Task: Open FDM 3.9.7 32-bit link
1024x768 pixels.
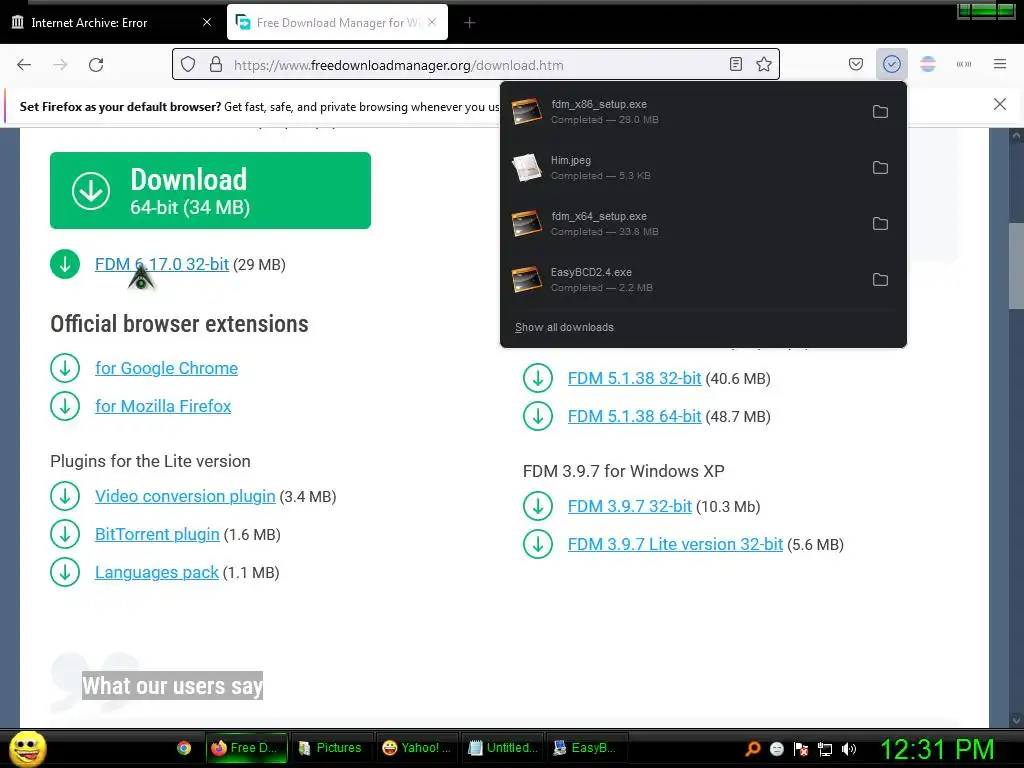Action: pyautogui.click(x=630, y=506)
